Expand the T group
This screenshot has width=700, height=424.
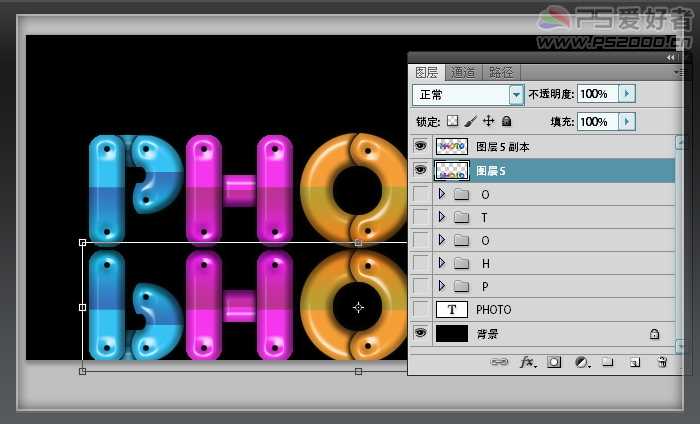tap(442, 217)
